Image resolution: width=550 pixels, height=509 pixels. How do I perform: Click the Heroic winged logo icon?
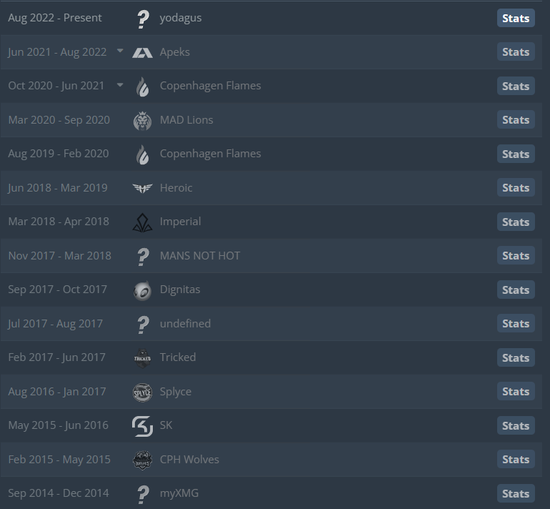point(142,188)
